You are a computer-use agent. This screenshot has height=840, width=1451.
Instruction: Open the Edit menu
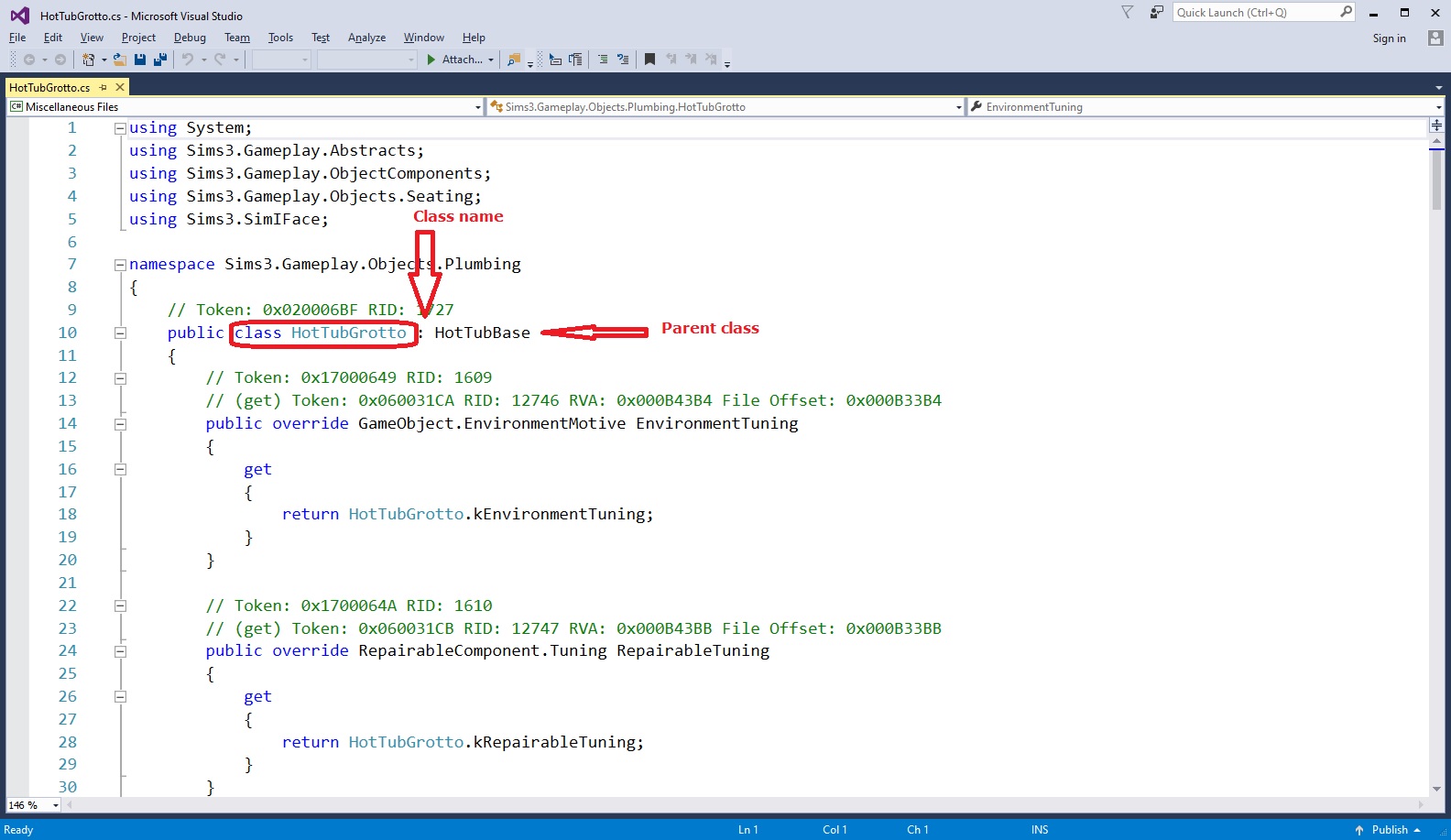[53, 38]
